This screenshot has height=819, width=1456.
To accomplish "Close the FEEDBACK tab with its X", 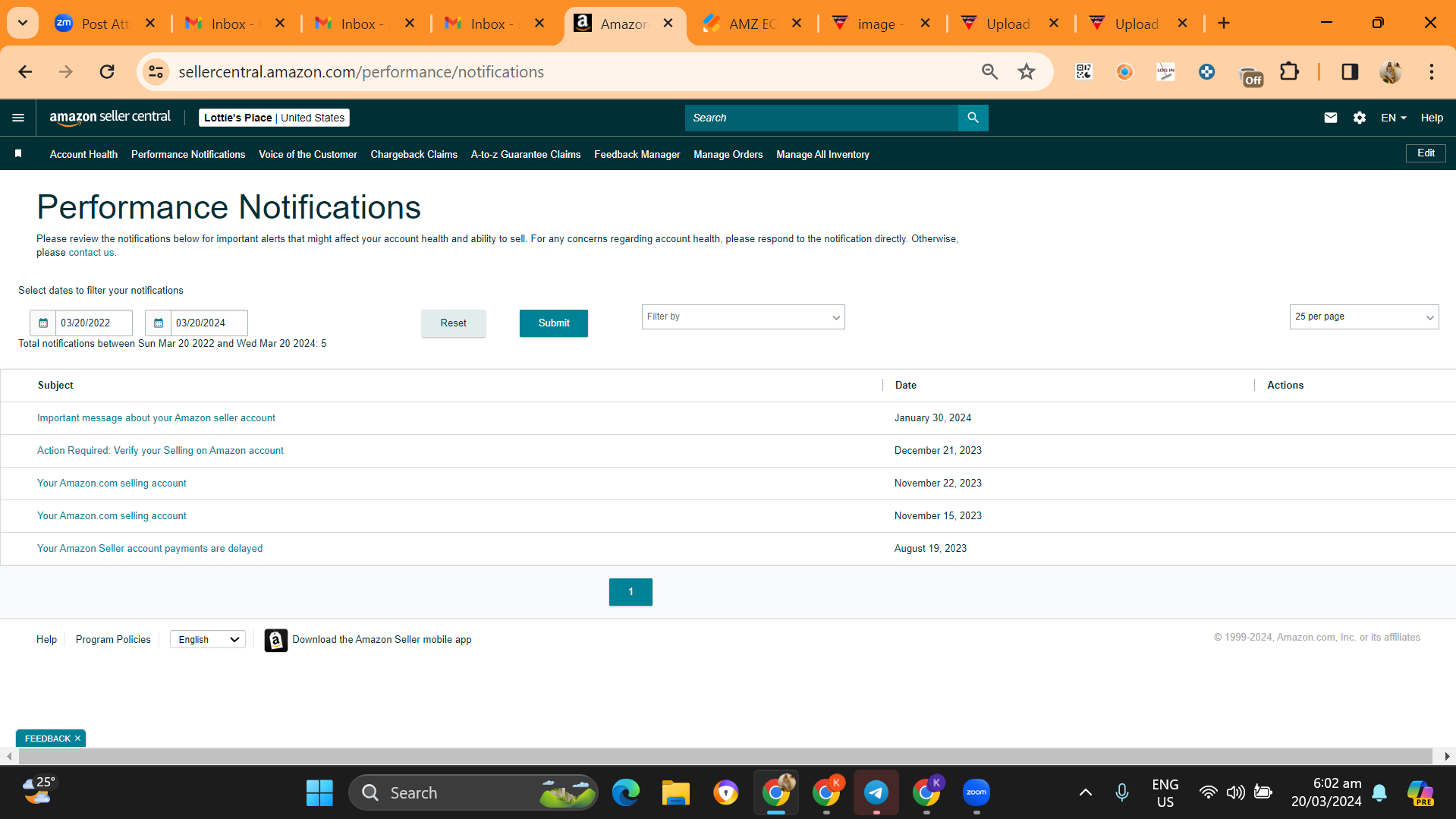I will [77, 739].
